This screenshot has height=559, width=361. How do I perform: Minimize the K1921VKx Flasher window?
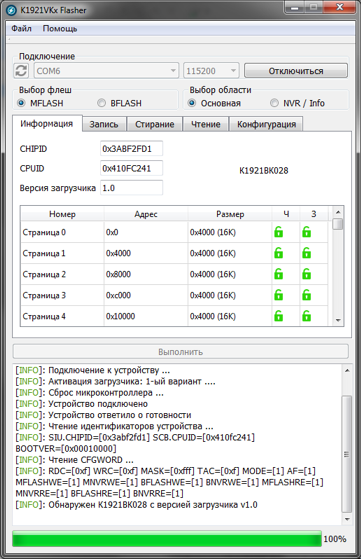pos(295,7)
